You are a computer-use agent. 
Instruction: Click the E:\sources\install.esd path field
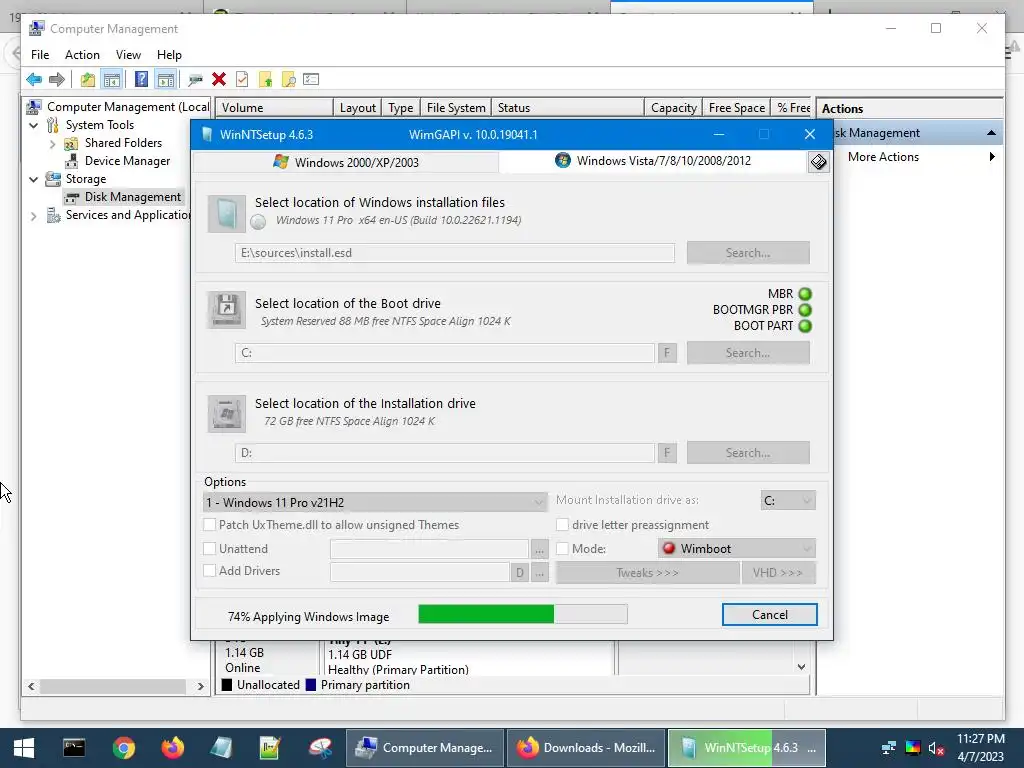pyautogui.click(x=455, y=253)
